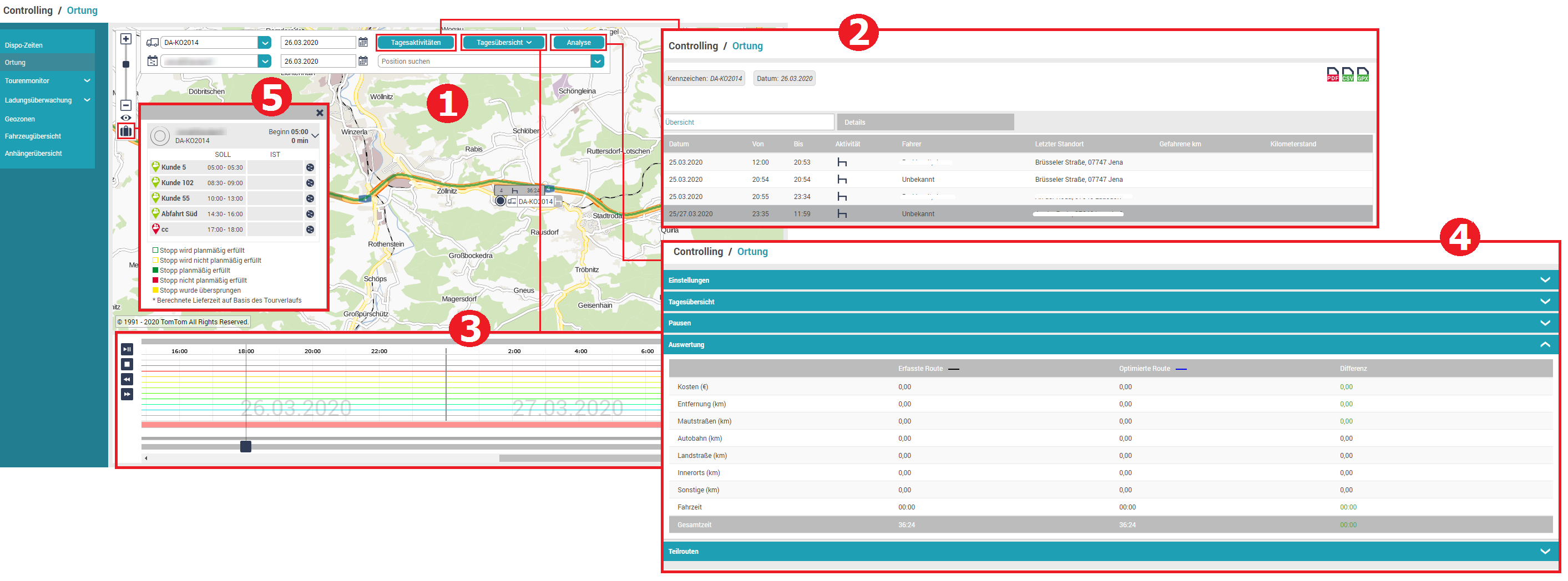Screen dimensions: 1568x581
Task: Export overview as CSV
Action: (x=1348, y=75)
